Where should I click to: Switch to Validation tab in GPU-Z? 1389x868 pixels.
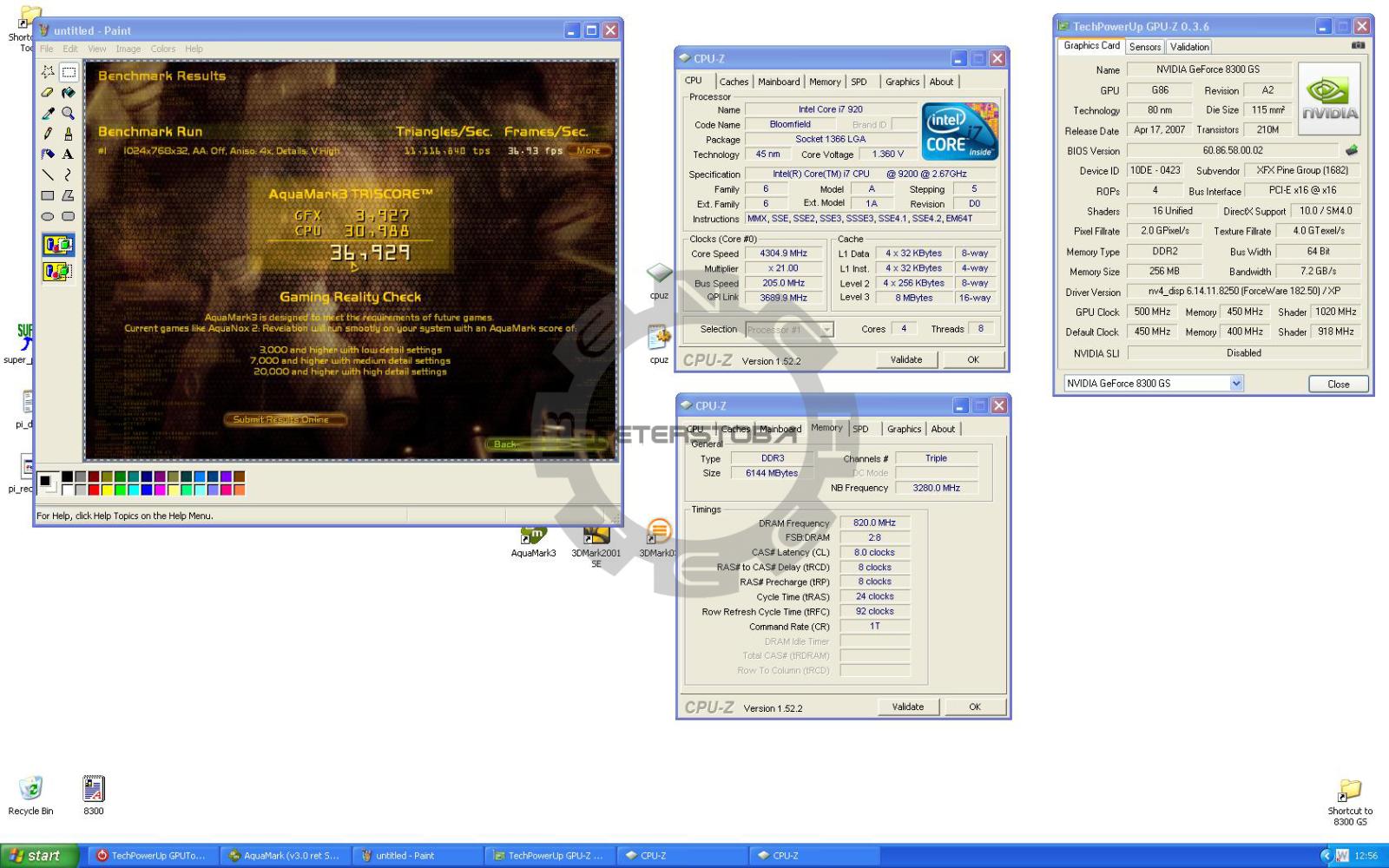tap(1188, 47)
